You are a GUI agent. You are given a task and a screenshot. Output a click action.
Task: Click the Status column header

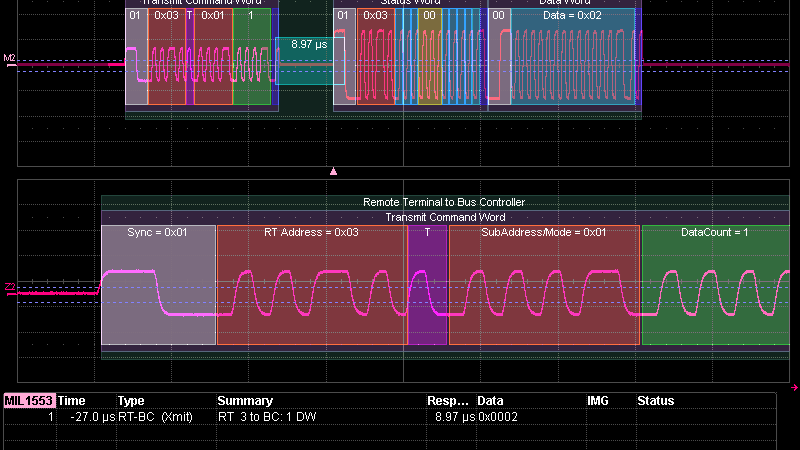(656, 401)
